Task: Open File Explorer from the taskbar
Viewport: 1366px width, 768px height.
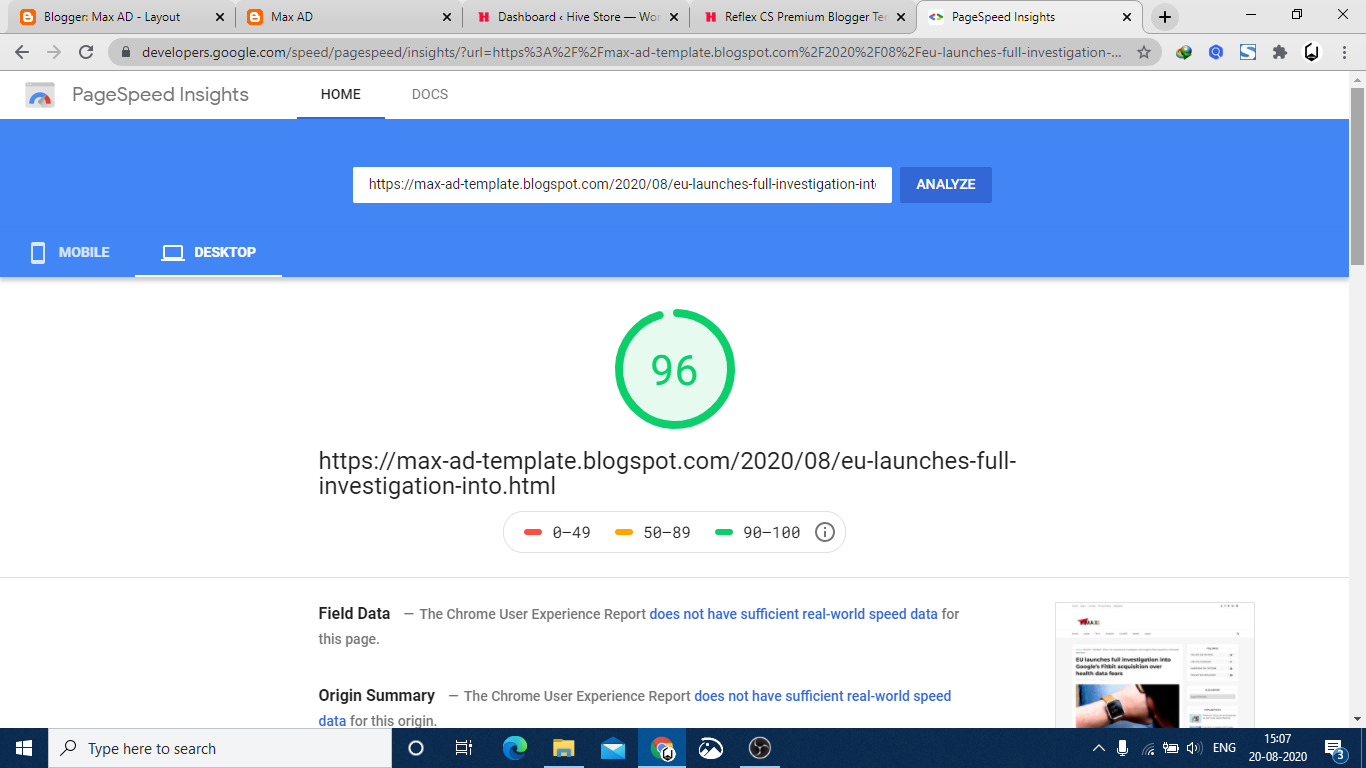Action: 564,748
